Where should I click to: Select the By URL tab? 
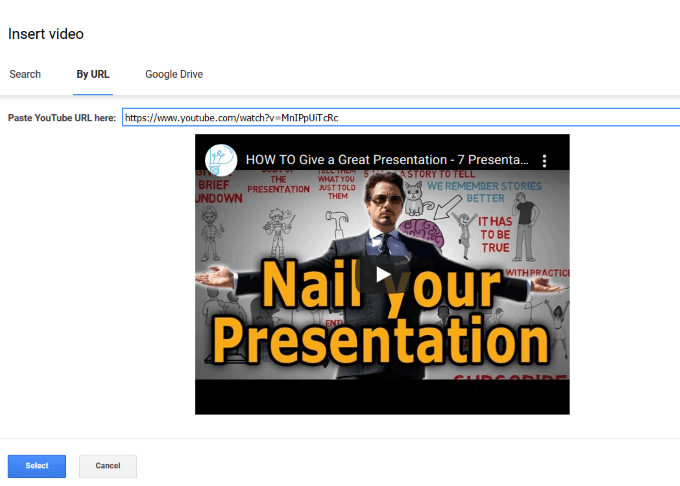(x=93, y=74)
